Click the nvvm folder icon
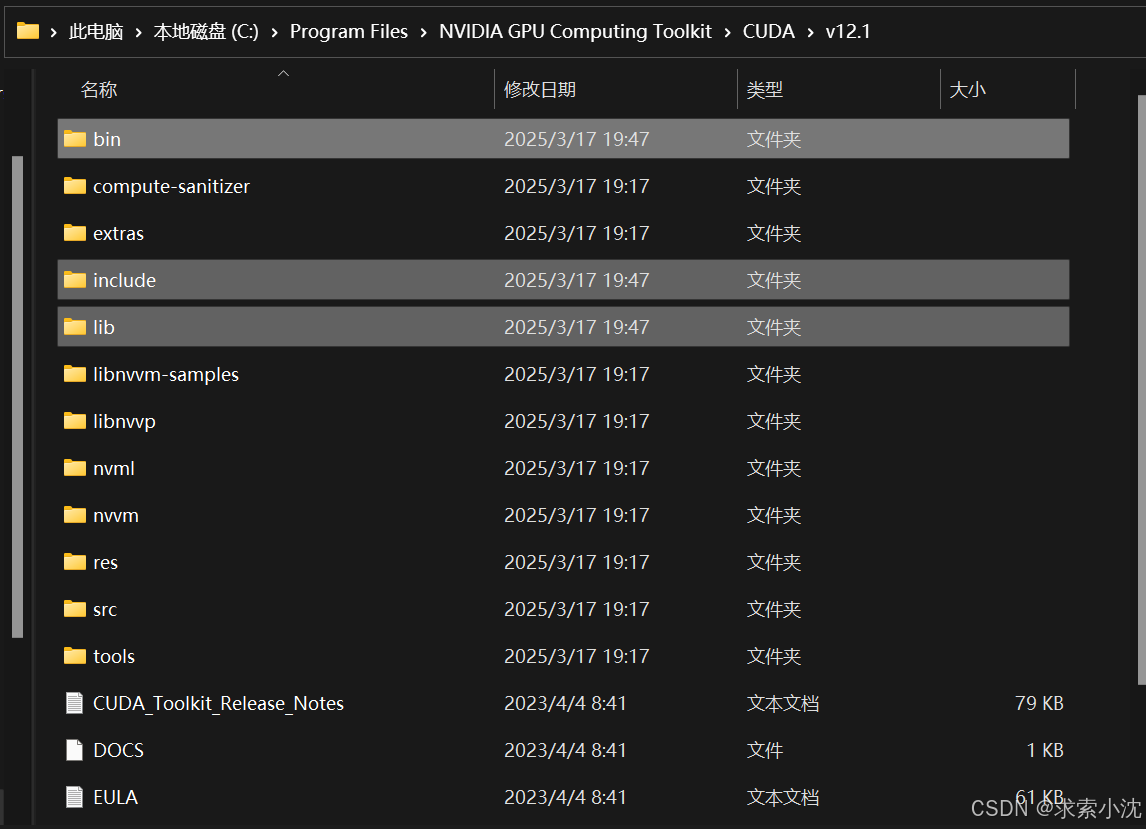This screenshot has width=1146, height=829. pyautogui.click(x=75, y=515)
